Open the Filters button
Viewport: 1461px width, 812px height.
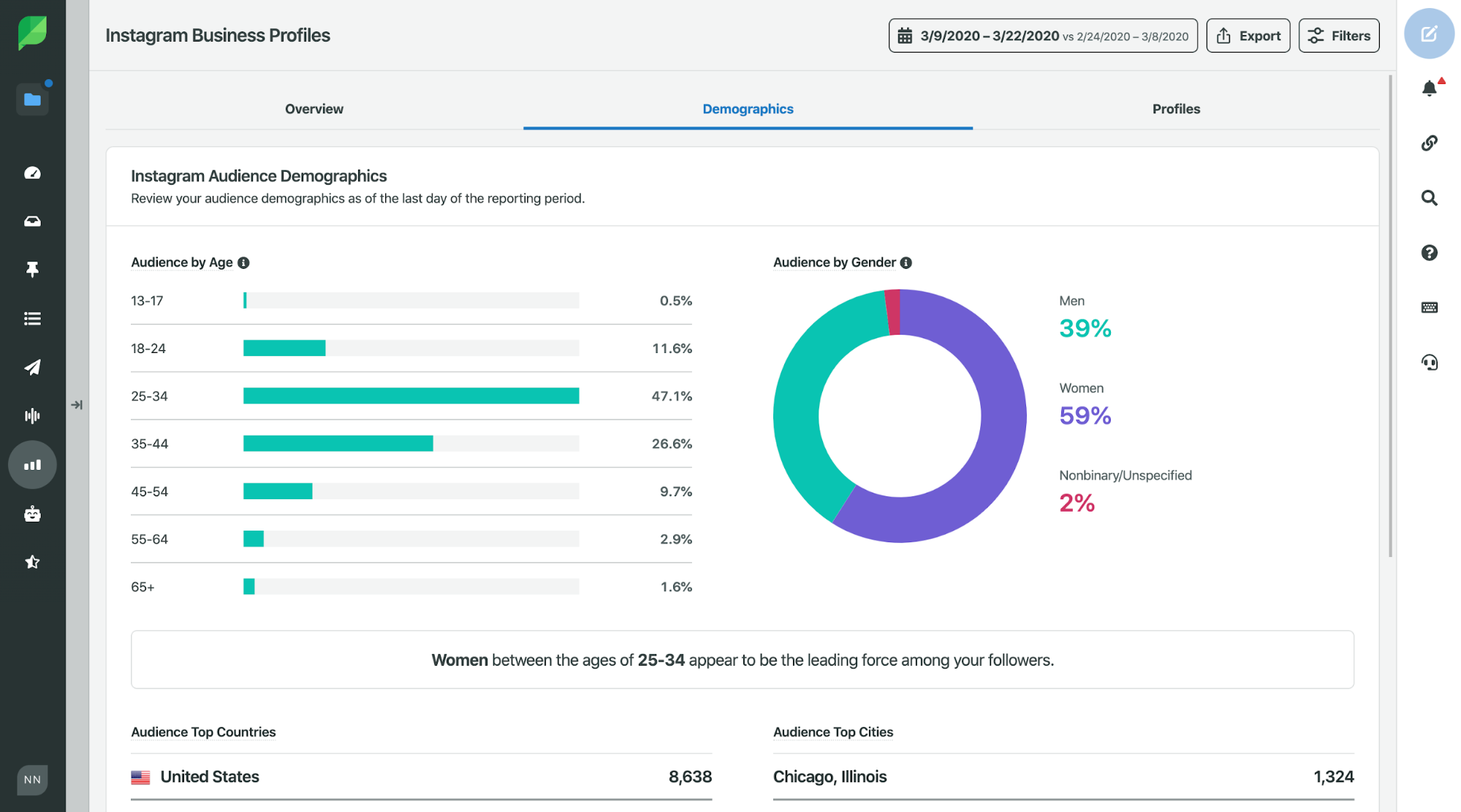point(1339,36)
